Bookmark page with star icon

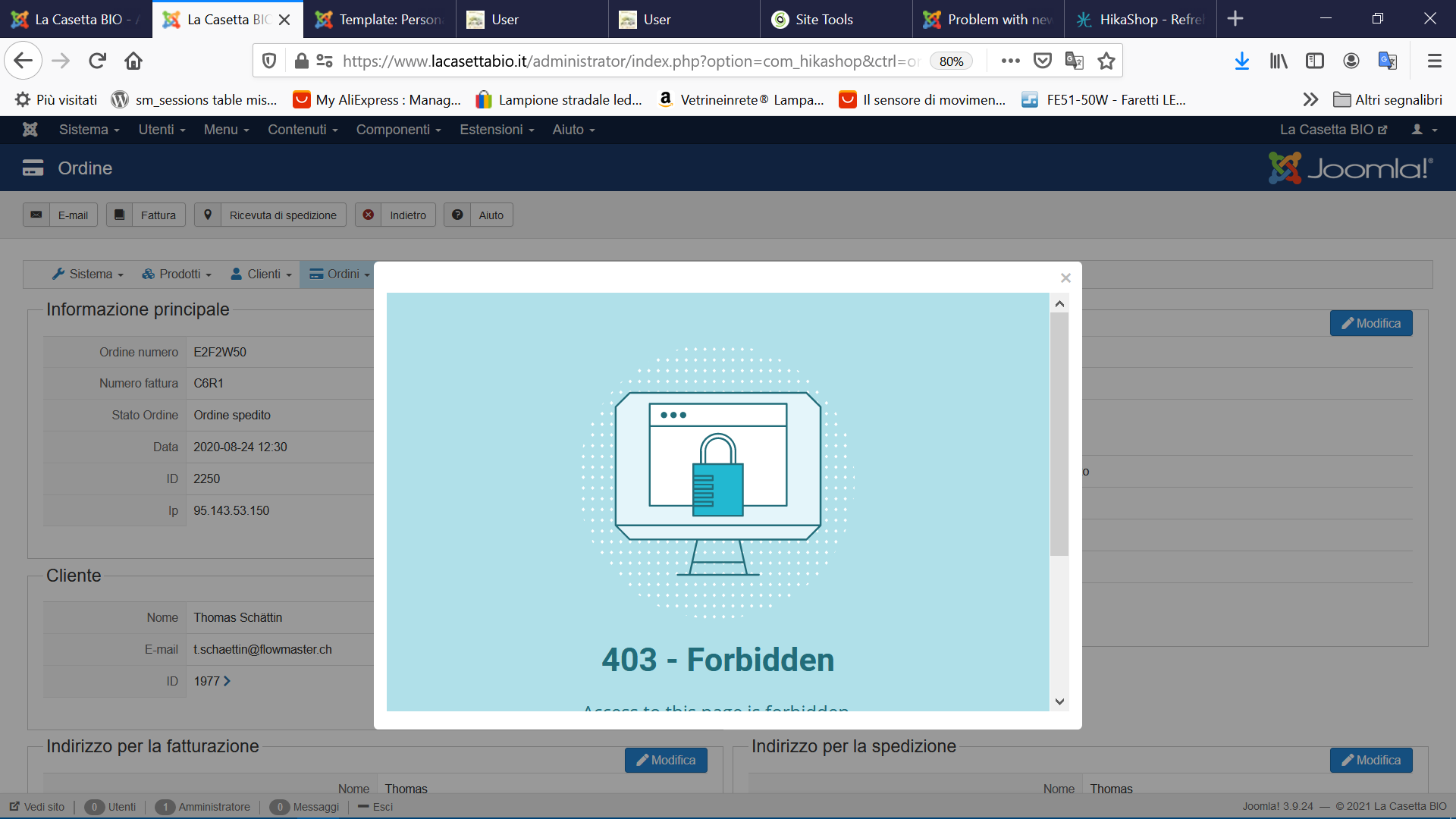tap(1106, 61)
